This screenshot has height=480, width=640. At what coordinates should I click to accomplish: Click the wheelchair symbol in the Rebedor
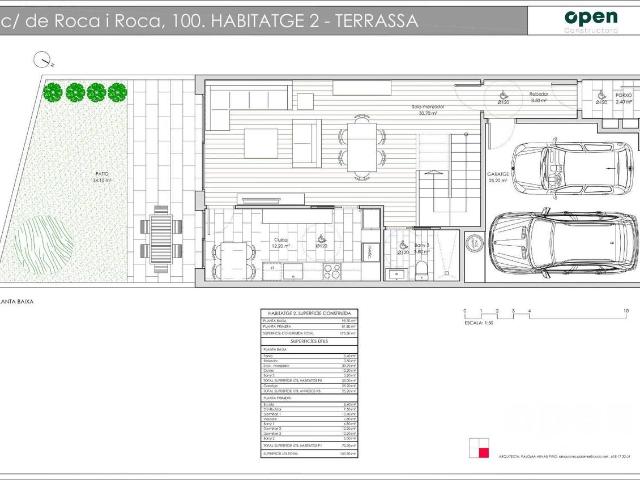[x=503, y=98]
